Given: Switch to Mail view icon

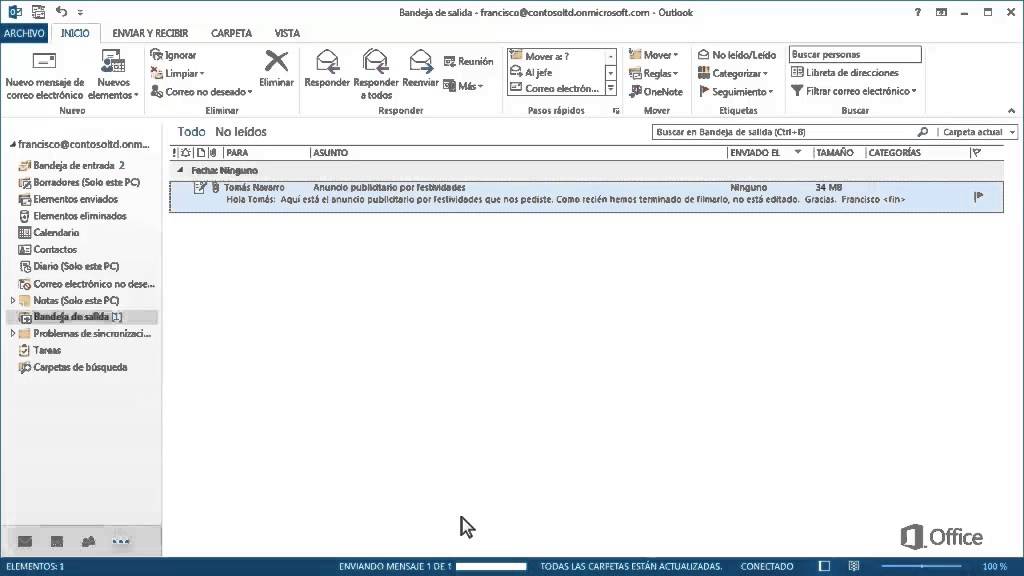Looking at the screenshot, I should (x=25, y=541).
